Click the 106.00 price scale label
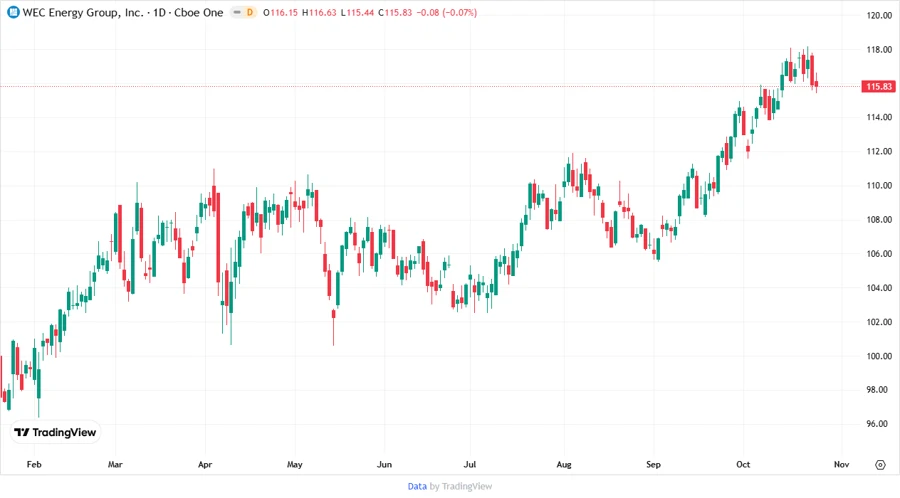Image resolution: width=900 pixels, height=498 pixels. pos(879,254)
